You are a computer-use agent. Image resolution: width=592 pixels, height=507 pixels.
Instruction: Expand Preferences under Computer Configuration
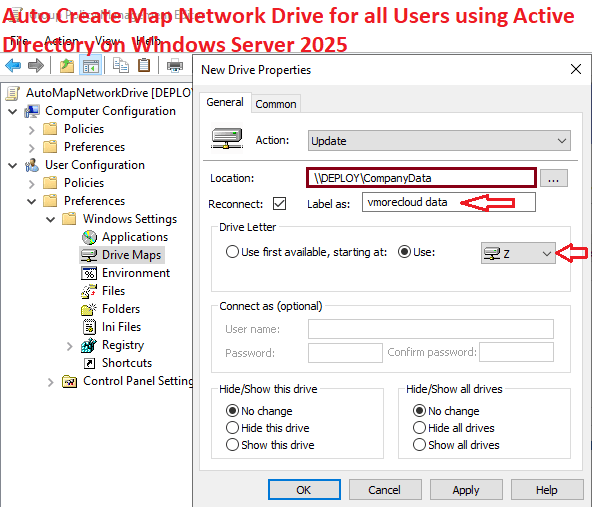[x=32, y=148]
